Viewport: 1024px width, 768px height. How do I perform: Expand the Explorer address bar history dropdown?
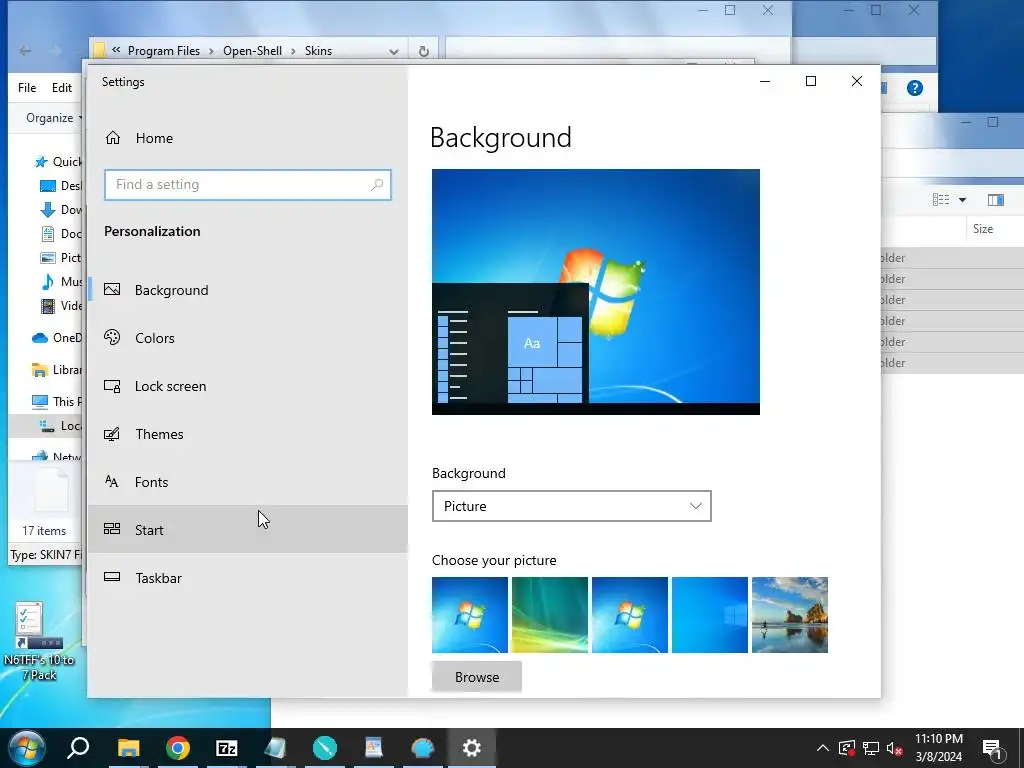tap(394, 51)
